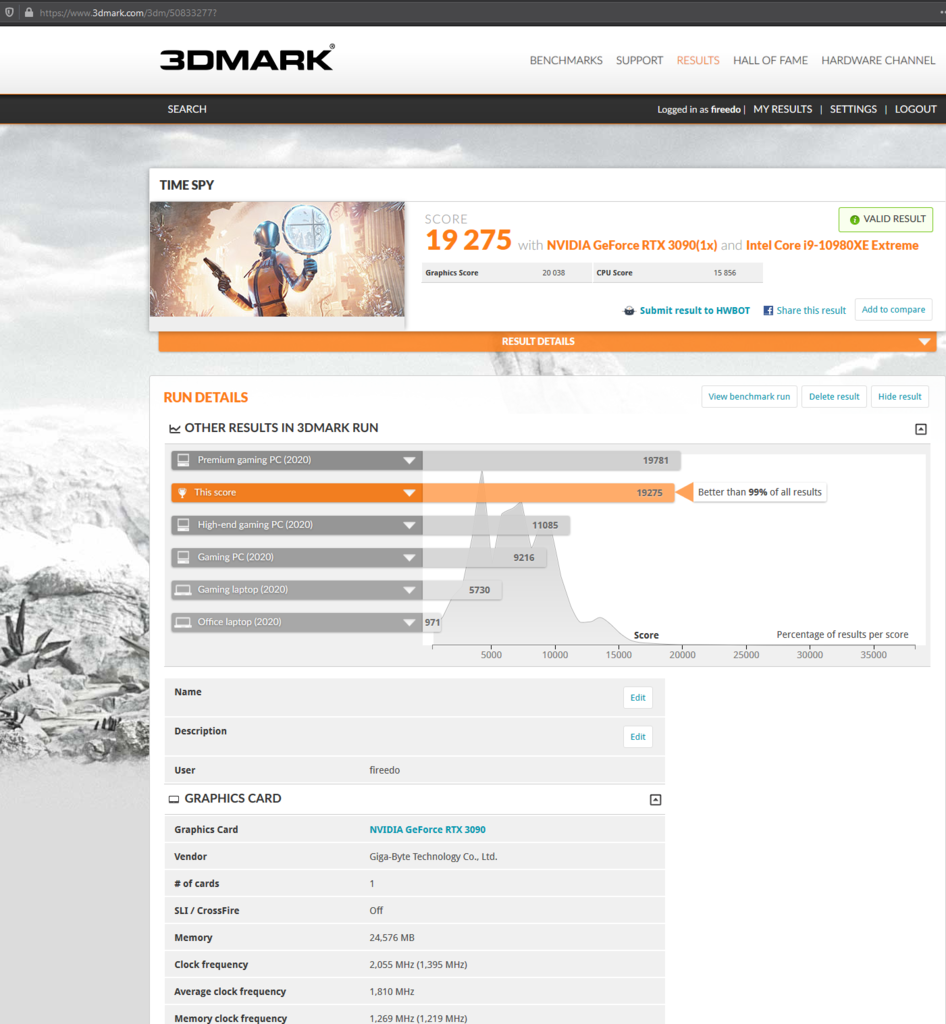
Task: Open the High-end gaming PC (2020) dropdown
Action: click(x=409, y=525)
